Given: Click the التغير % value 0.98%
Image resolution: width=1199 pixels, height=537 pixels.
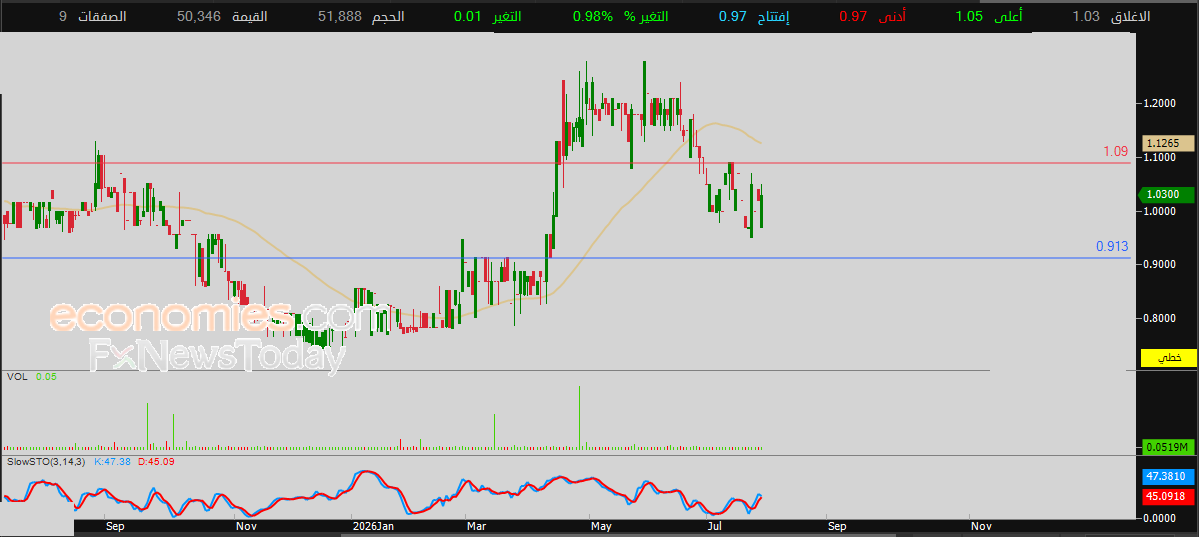Looking at the screenshot, I should coord(593,16).
